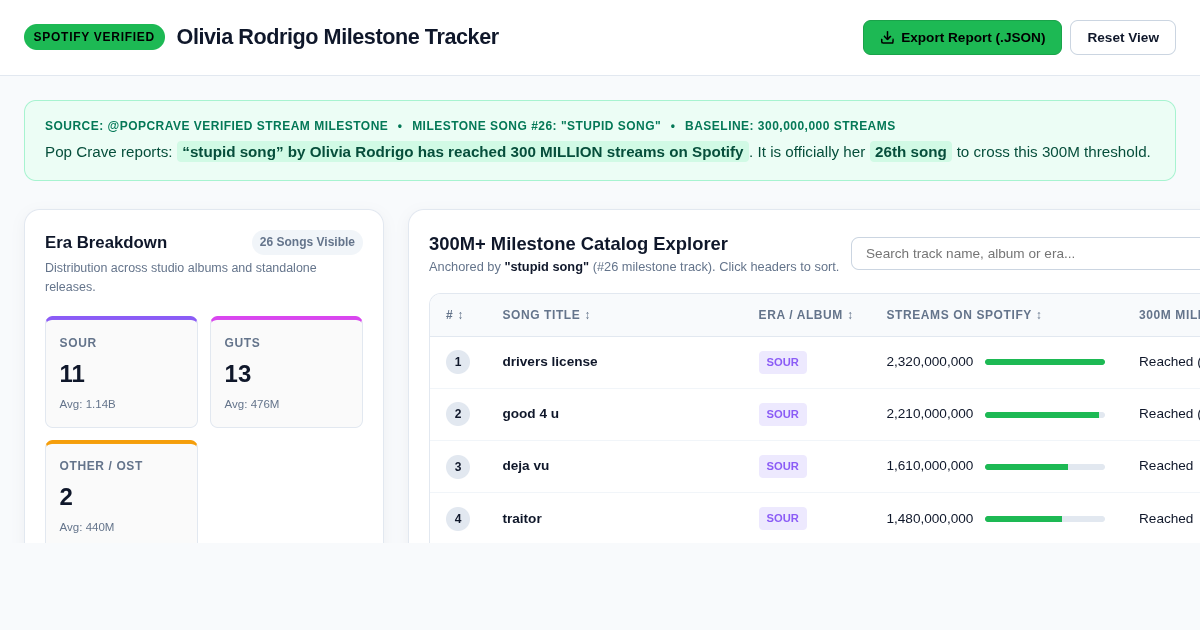
Task: Click SOUR tag in deja vu row
Action: [x=782, y=466]
